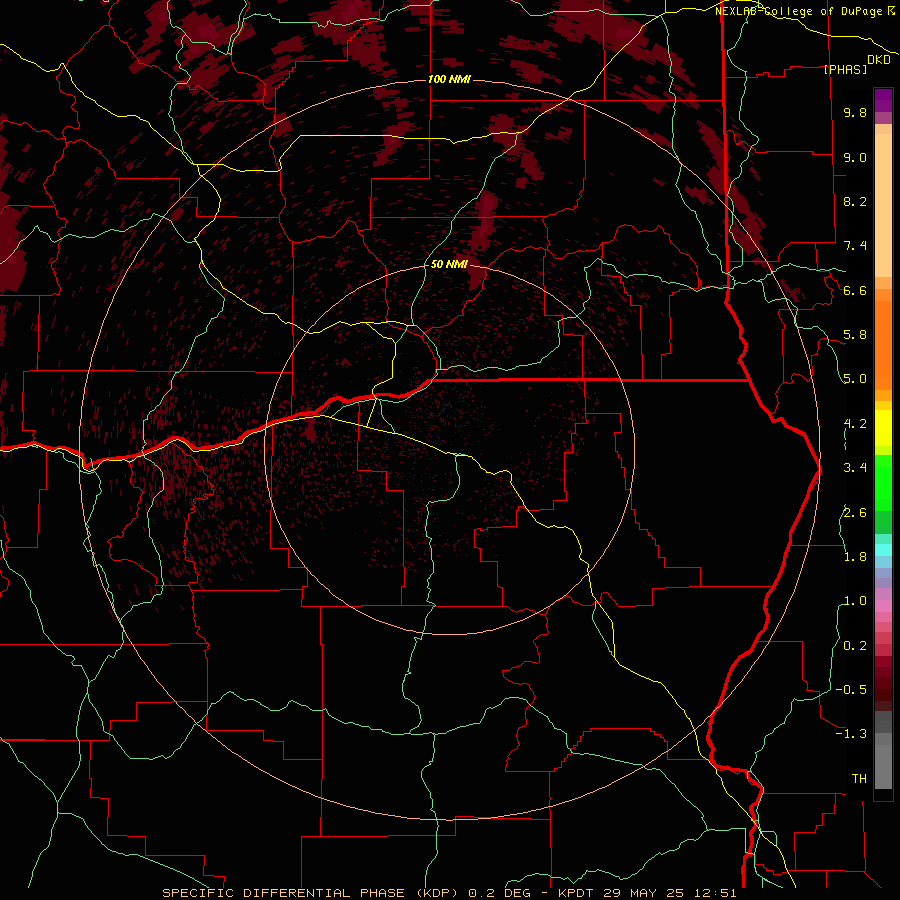This screenshot has width=900, height=900.
Task: Click the bright green segment of the color bar
Action: (883, 483)
